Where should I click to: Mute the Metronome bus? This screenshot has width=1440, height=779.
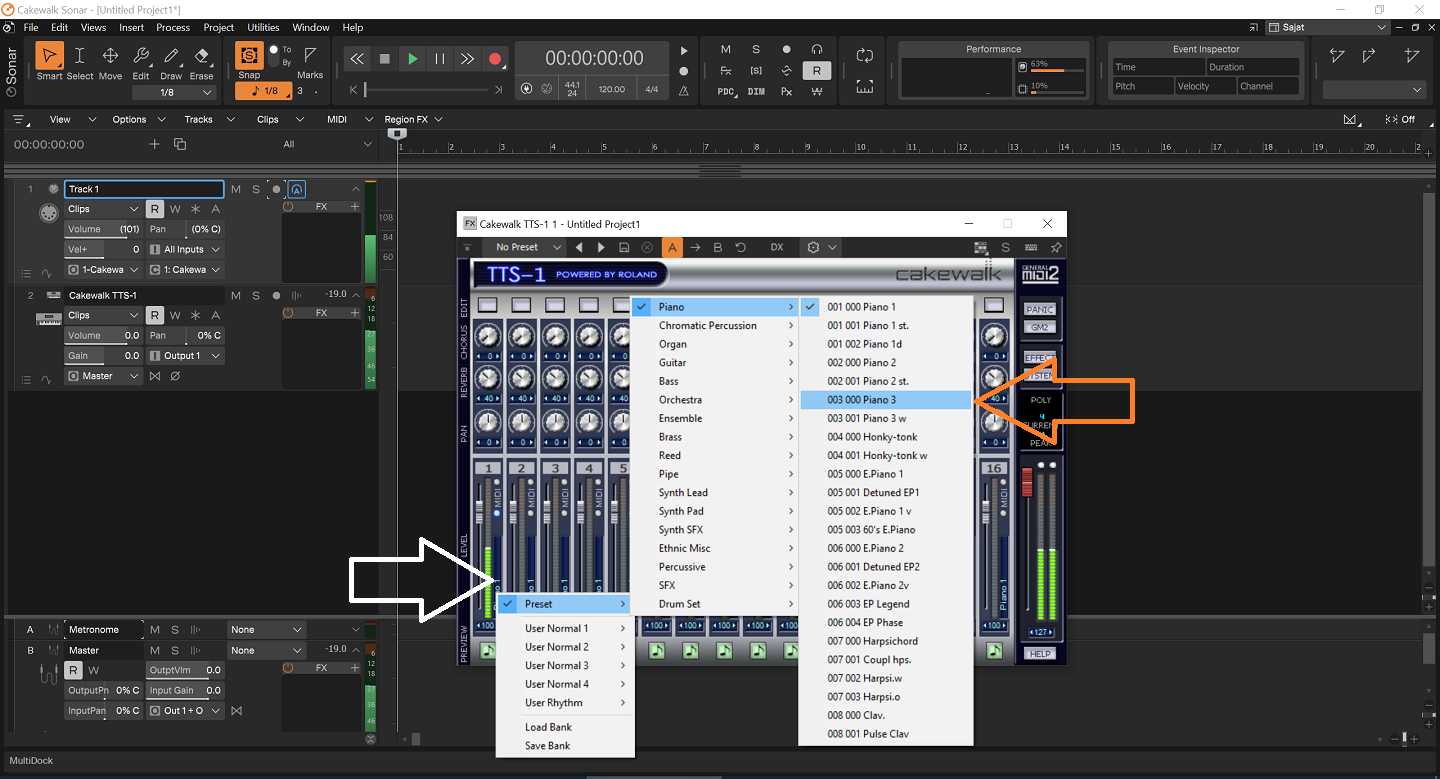tap(155, 630)
